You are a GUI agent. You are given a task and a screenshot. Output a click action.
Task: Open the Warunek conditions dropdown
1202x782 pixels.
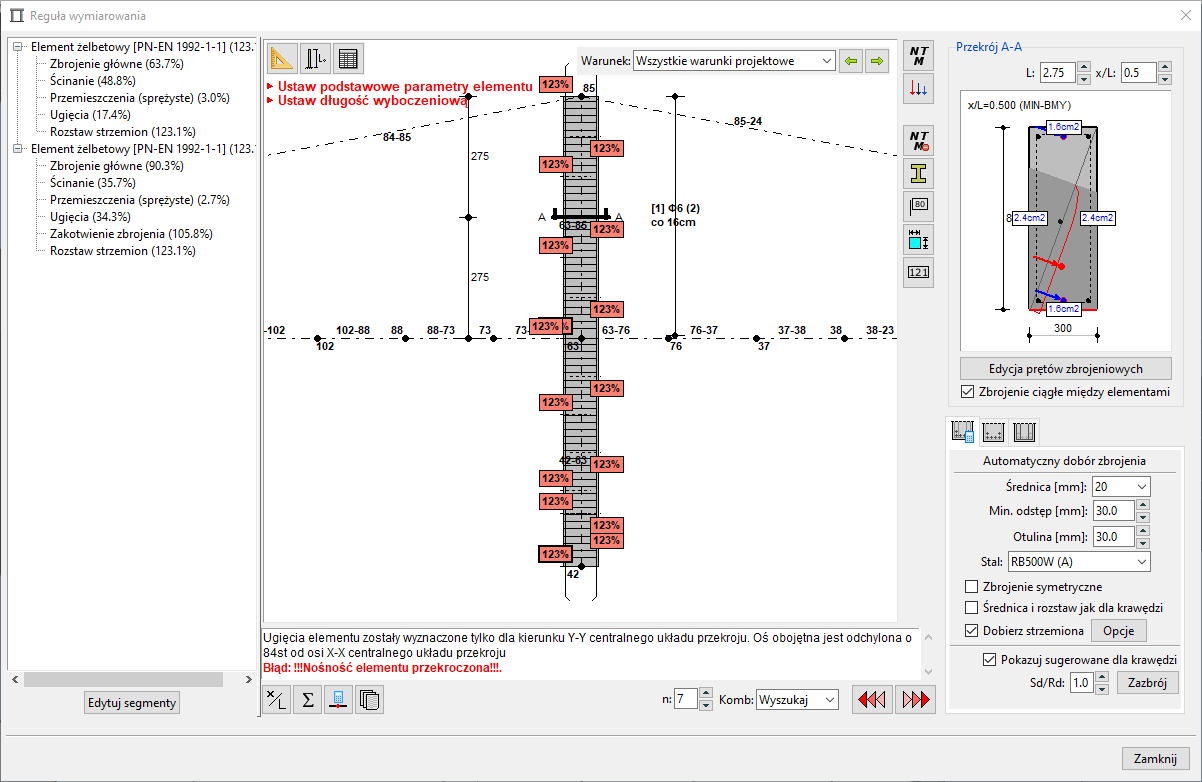pyautogui.click(x=734, y=61)
